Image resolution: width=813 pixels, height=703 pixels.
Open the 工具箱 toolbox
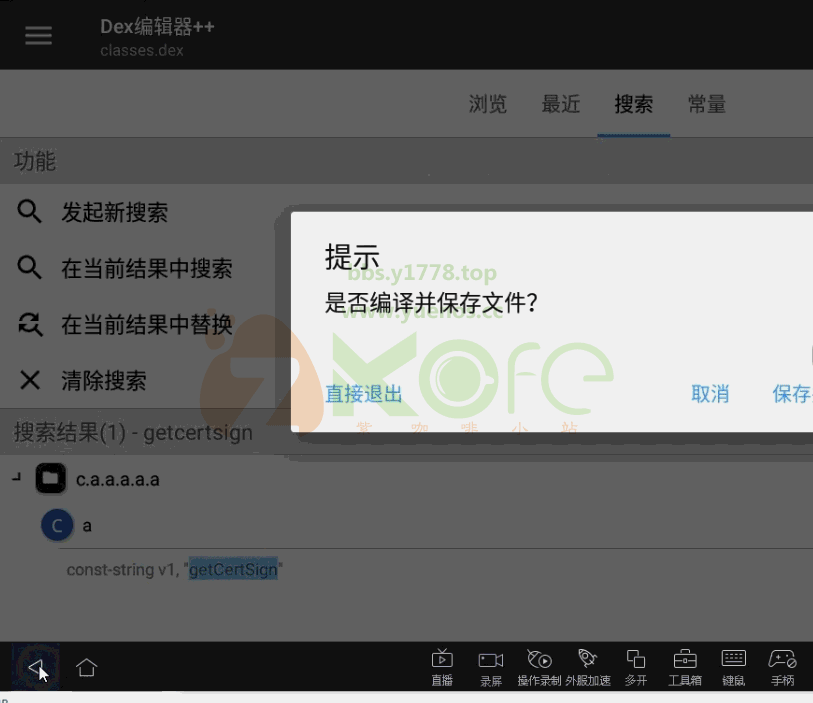(x=685, y=665)
